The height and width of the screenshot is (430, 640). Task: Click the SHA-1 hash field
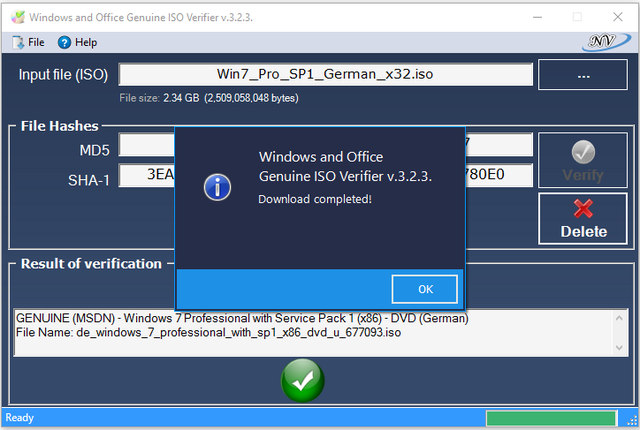click(325, 175)
